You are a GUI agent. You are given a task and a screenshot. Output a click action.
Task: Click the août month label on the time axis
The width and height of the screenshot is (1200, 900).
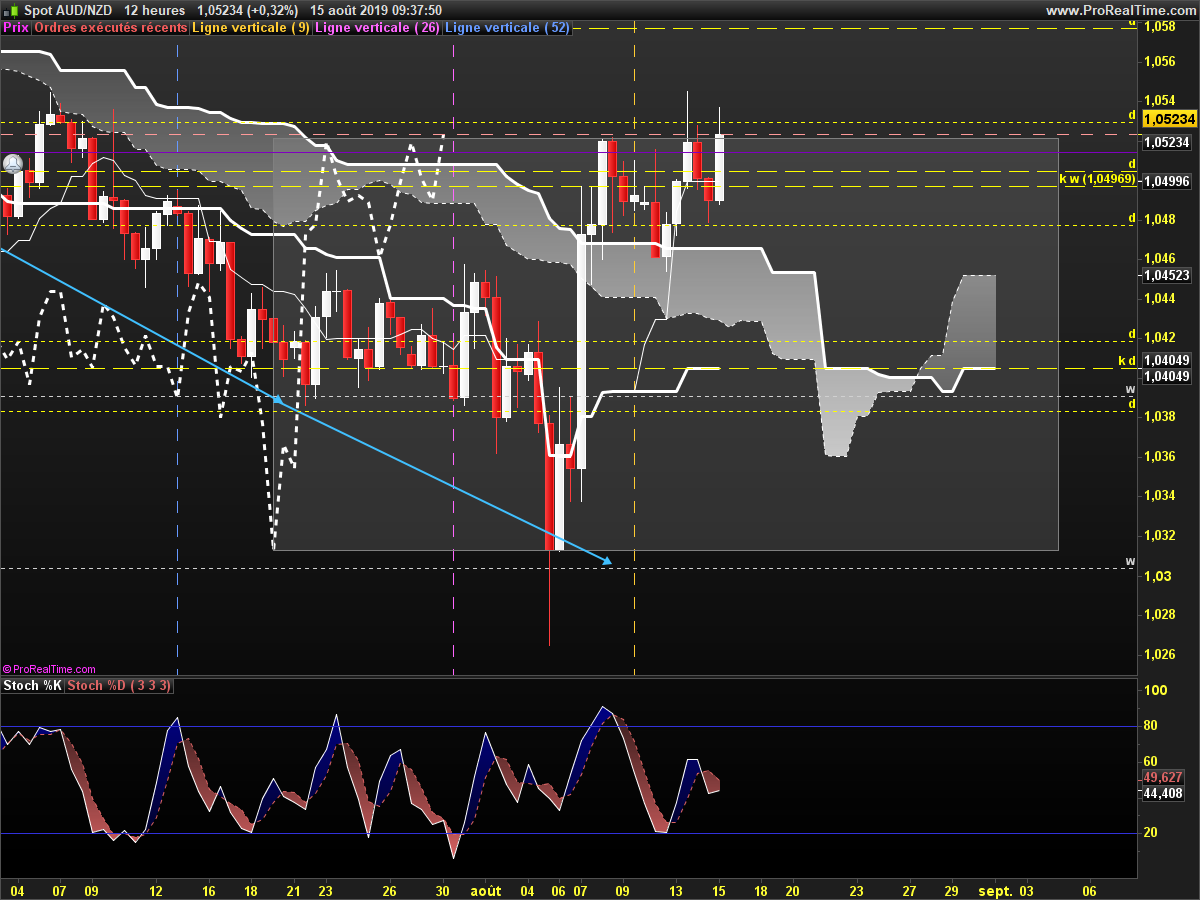[x=486, y=890]
